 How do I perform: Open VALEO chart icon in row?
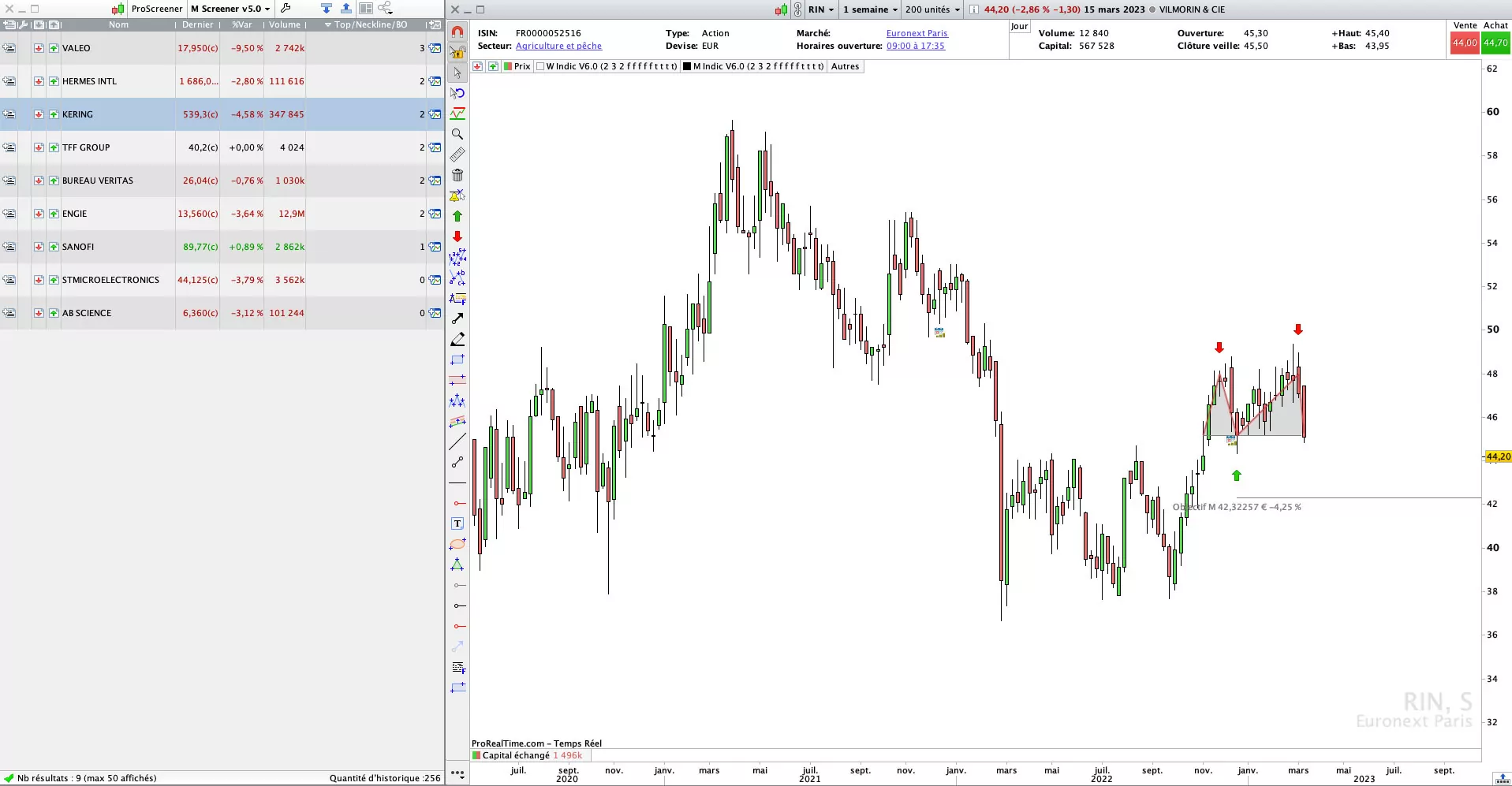435,48
